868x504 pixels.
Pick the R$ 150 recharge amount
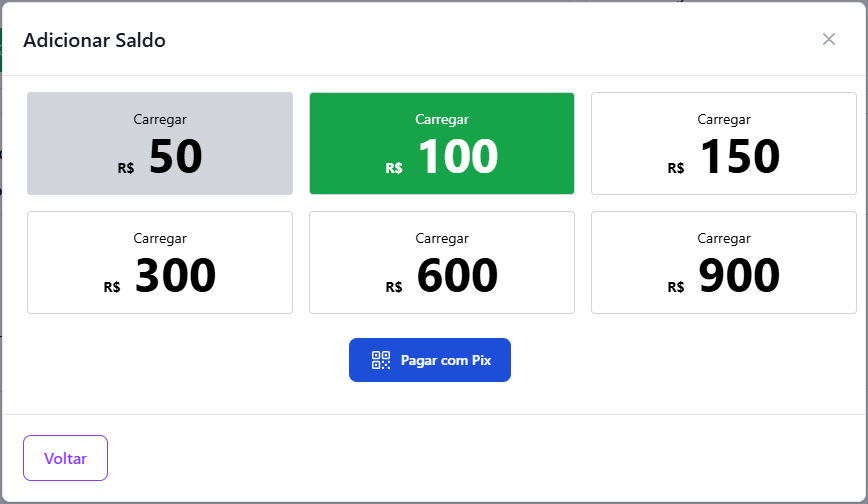coord(724,144)
